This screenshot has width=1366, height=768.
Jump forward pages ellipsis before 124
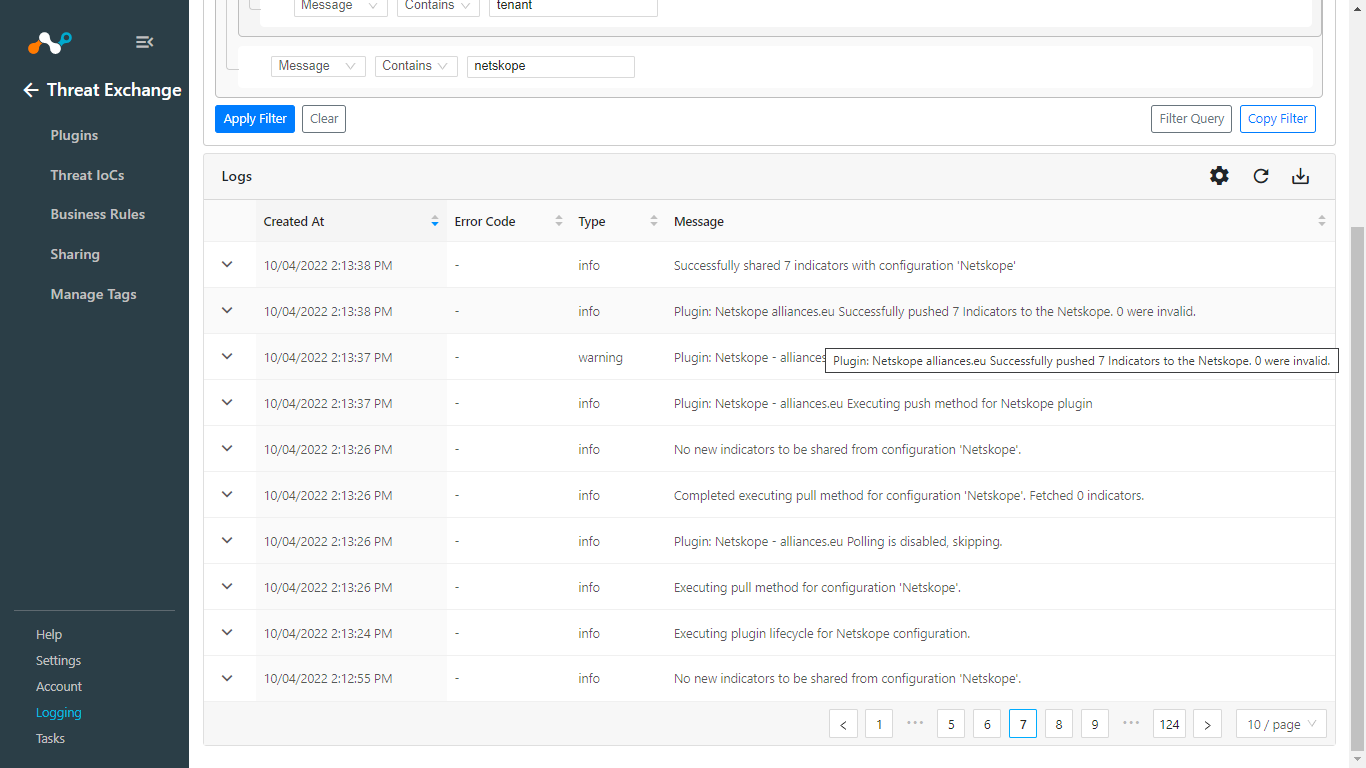[x=1131, y=723]
